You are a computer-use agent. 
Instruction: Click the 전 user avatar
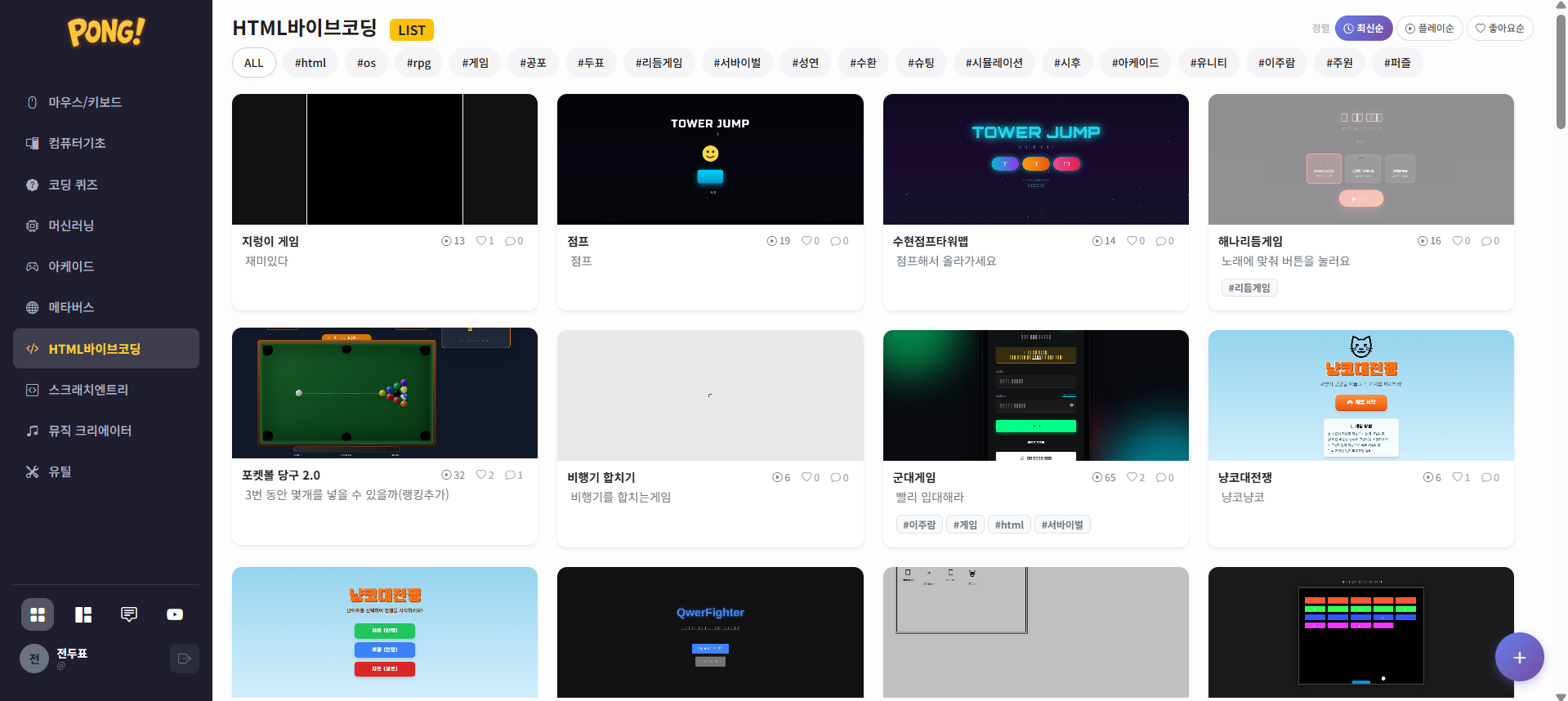click(x=34, y=659)
